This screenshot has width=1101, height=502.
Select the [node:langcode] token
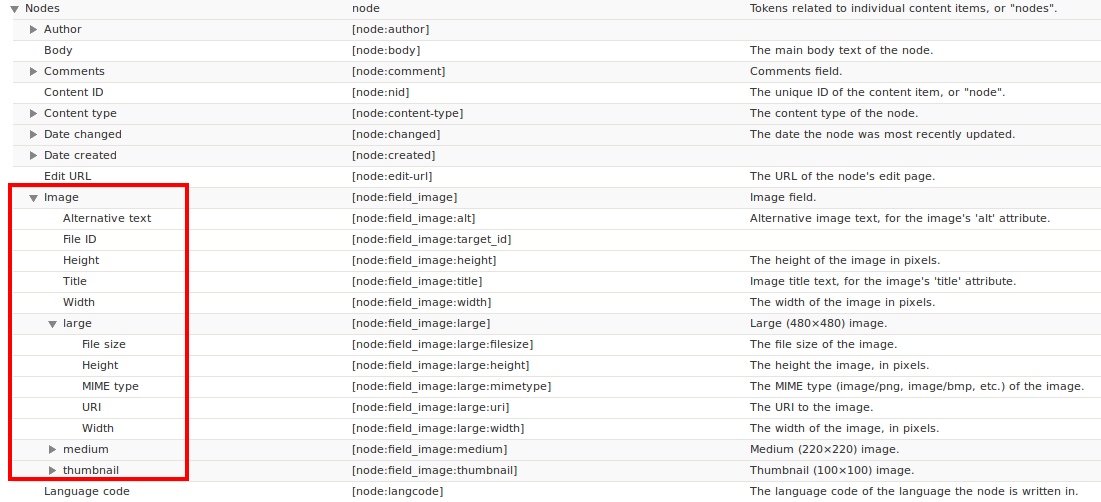coord(397,491)
